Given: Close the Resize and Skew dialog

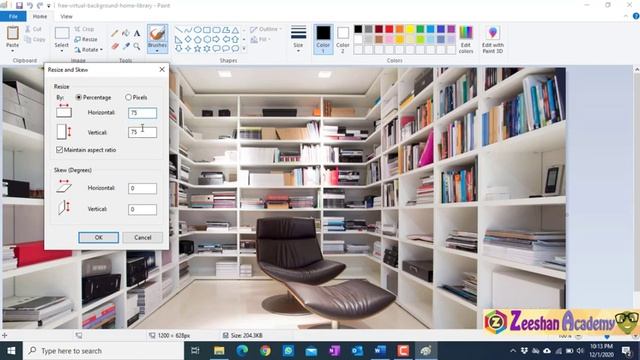Looking at the screenshot, I should point(162,69).
